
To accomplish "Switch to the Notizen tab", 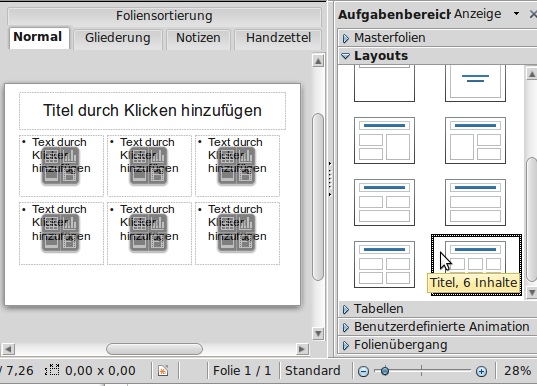I will pyautogui.click(x=198, y=38).
